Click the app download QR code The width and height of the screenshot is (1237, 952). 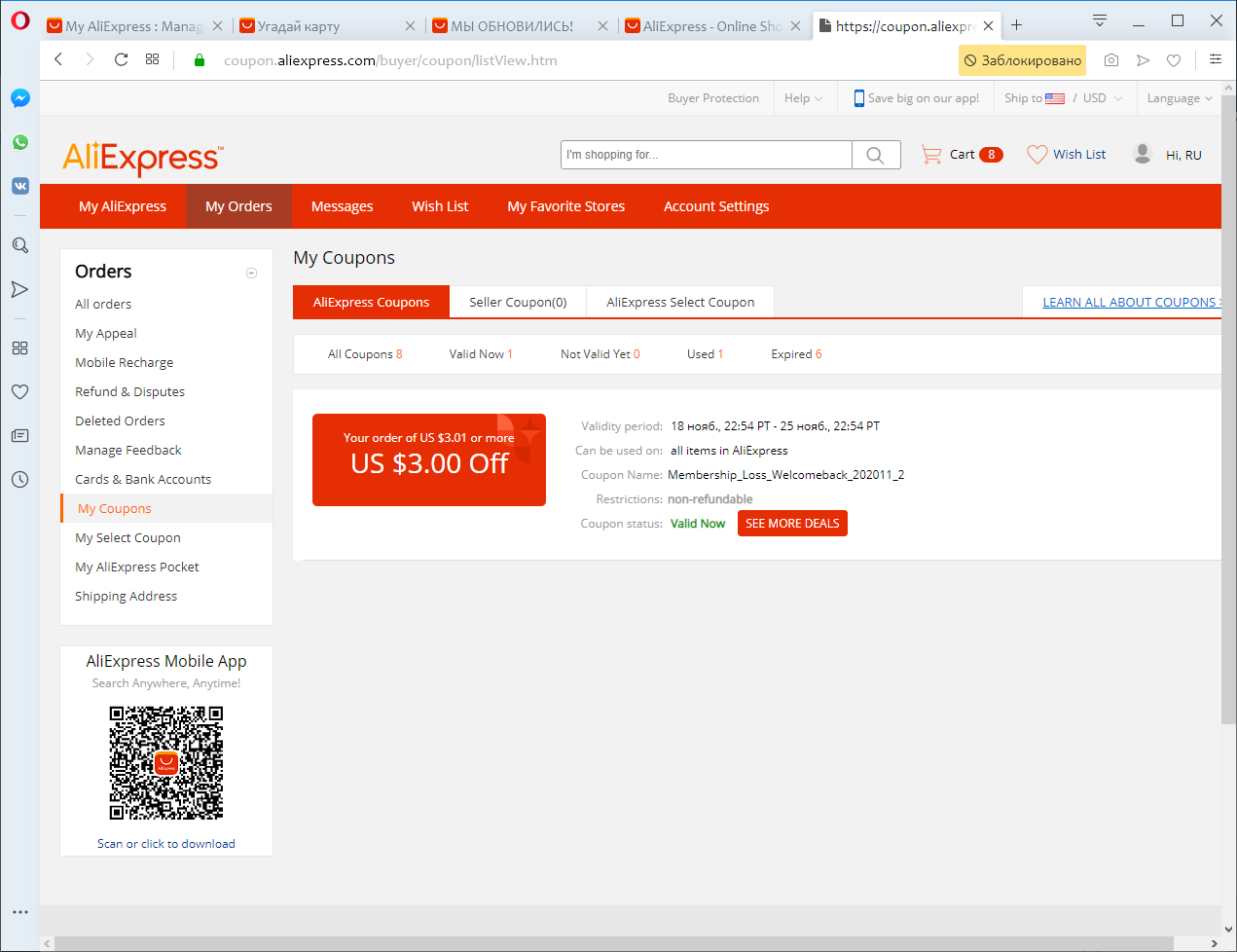click(x=166, y=763)
